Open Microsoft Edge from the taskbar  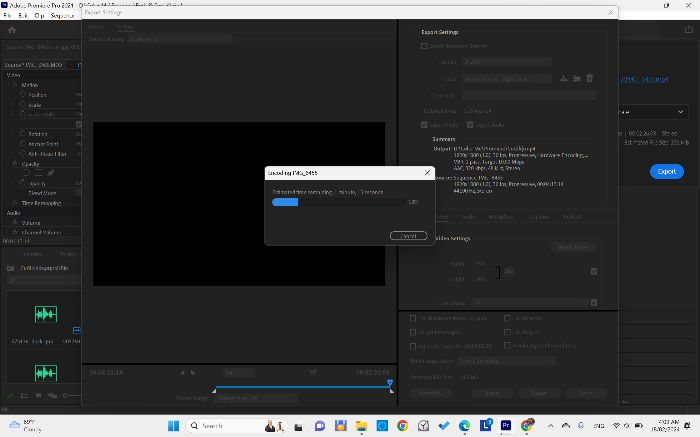coord(464,426)
